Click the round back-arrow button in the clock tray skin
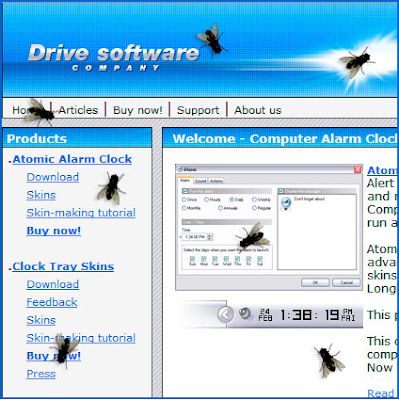 click(225, 314)
